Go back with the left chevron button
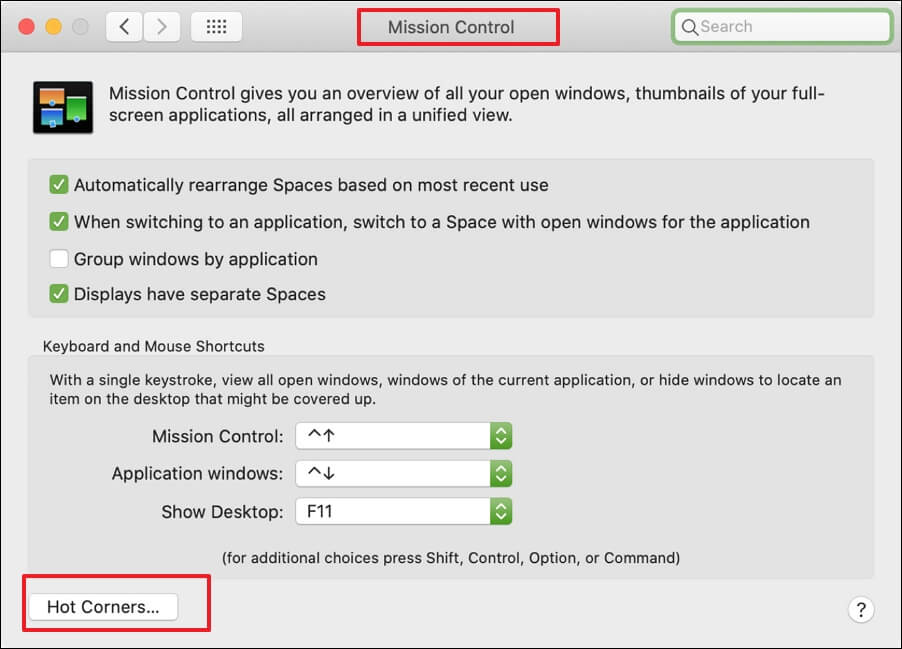Screen dimensions: 902x649 (x=124, y=26)
